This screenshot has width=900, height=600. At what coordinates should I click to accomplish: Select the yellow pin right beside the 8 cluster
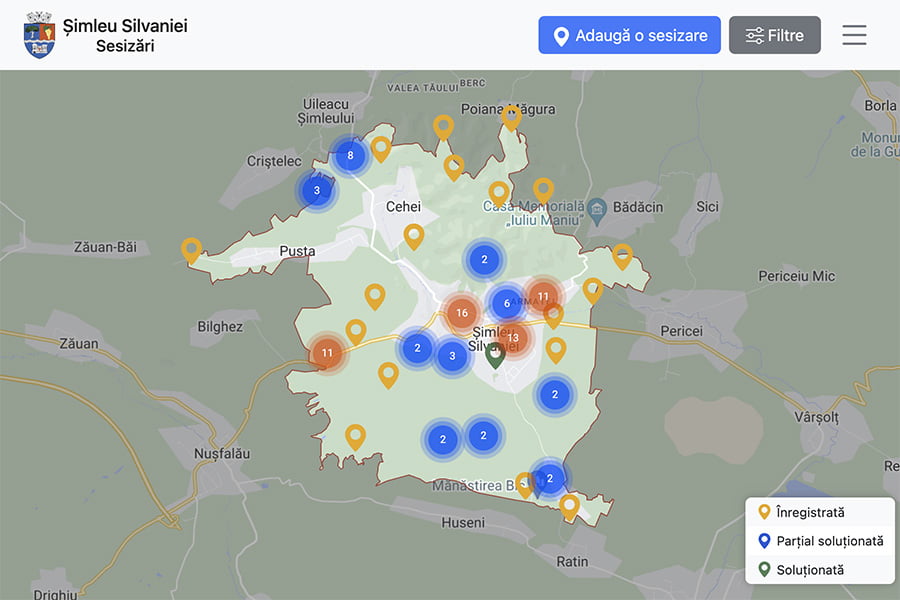coord(381,149)
